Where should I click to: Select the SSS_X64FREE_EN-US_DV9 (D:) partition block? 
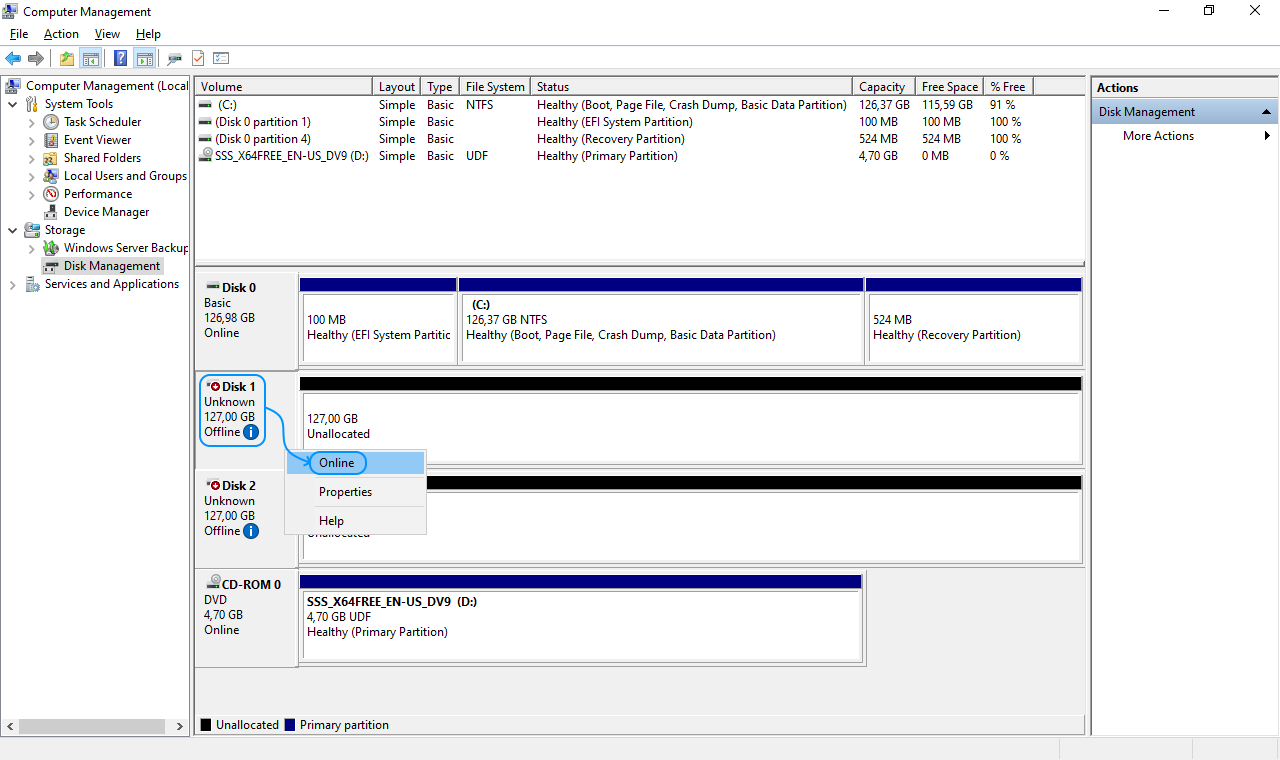pyautogui.click(x=581, y=618)
